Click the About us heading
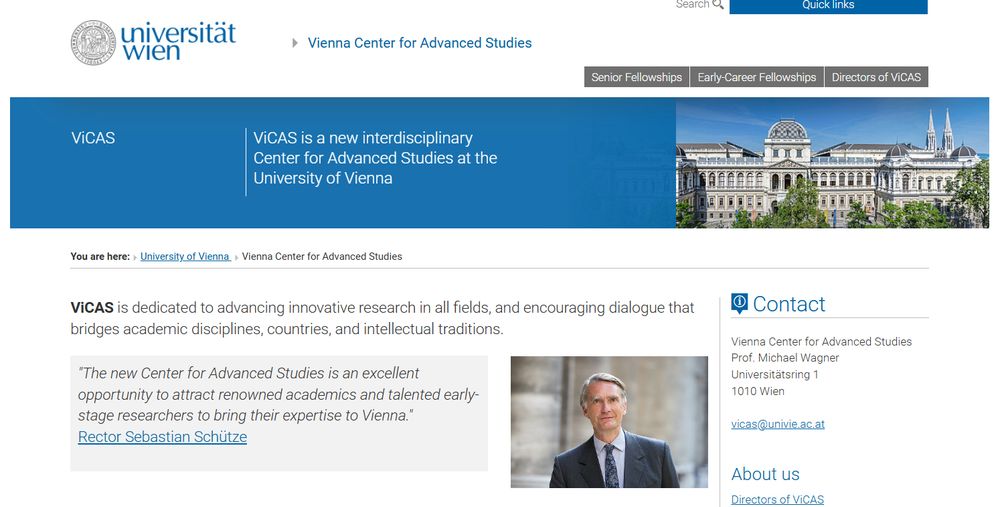This screenshot has width=1000, height=507. click(765, 474)
